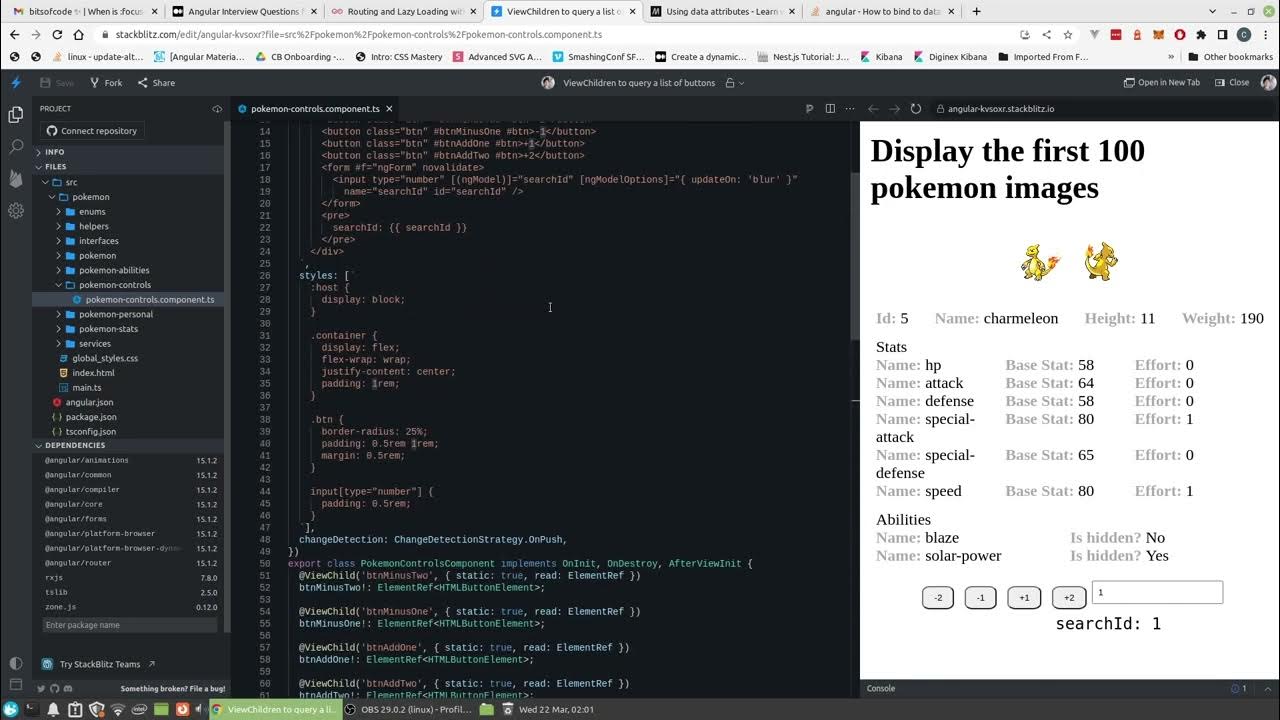Click the -2 button in preview

point(938,598)
